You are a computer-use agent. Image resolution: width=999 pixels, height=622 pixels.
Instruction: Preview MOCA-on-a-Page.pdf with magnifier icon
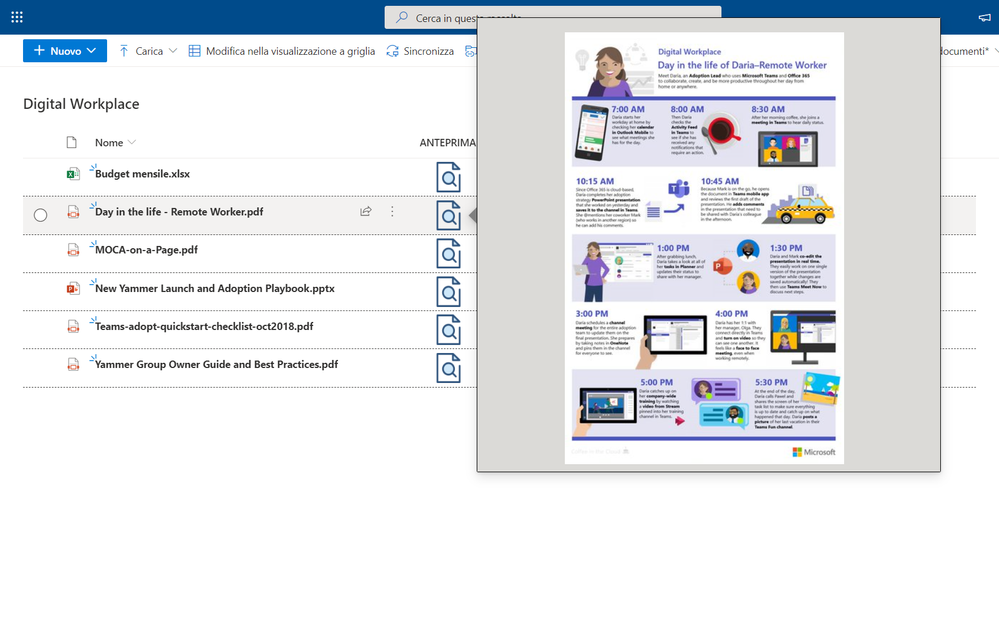click(449, 254)
